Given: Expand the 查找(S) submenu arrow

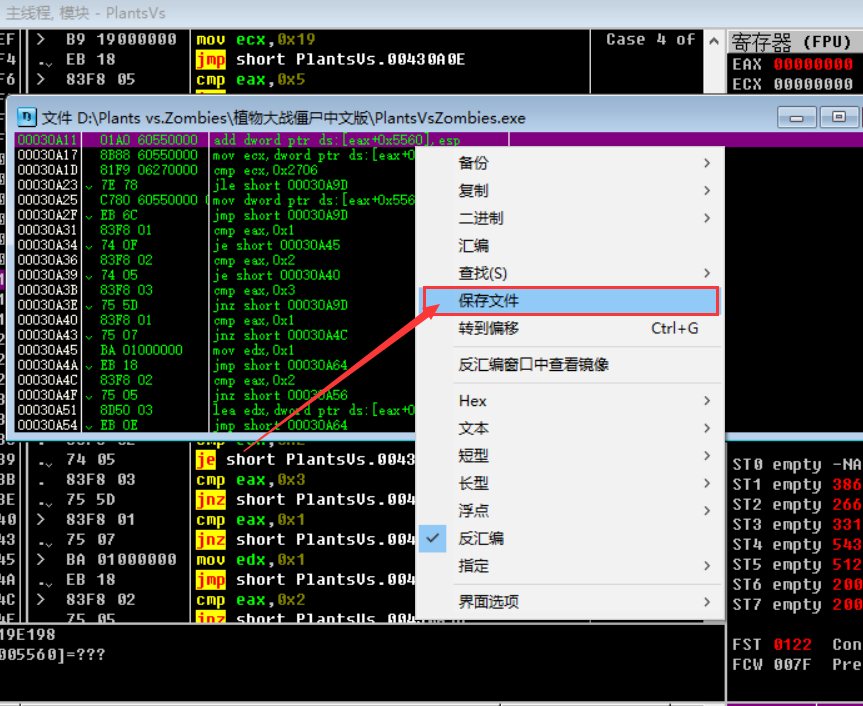Looking at the screenshot, I should tap(707, 273).
